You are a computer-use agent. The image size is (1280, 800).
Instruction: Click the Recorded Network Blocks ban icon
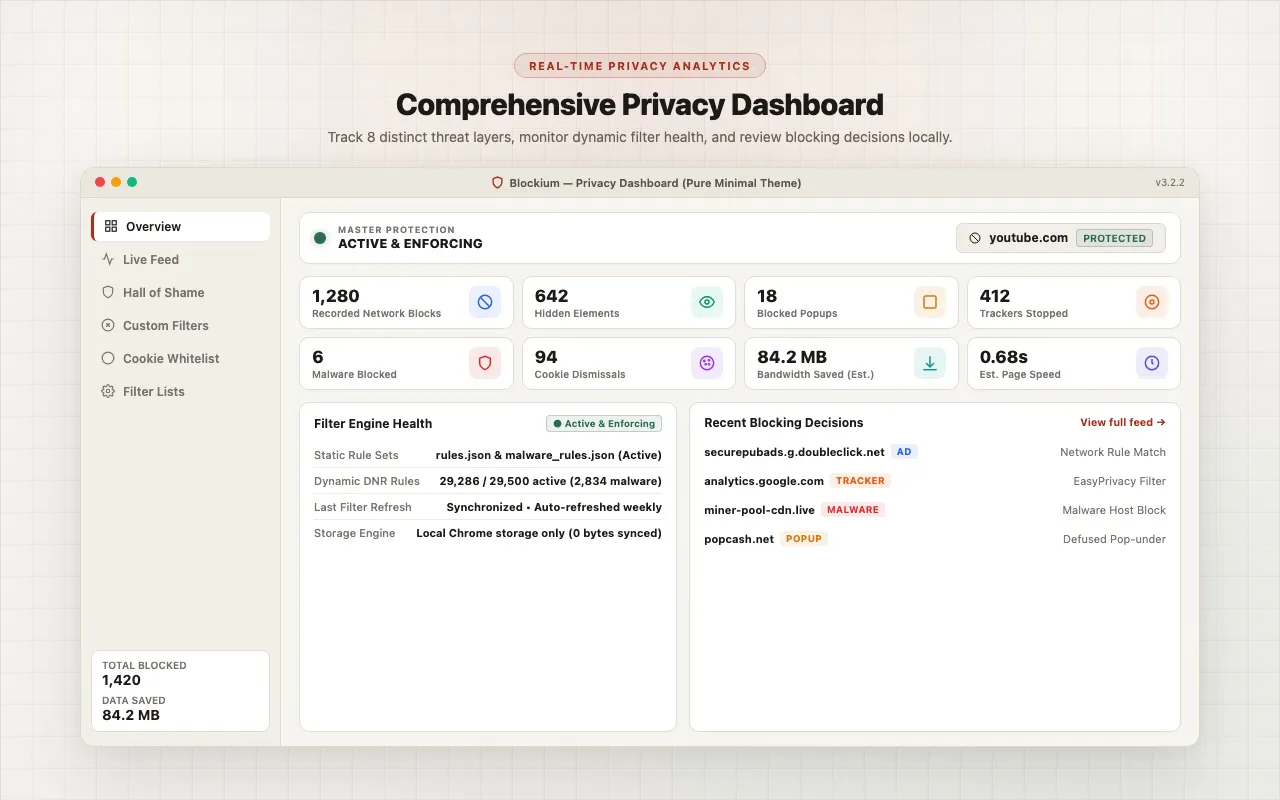(485, 302)
